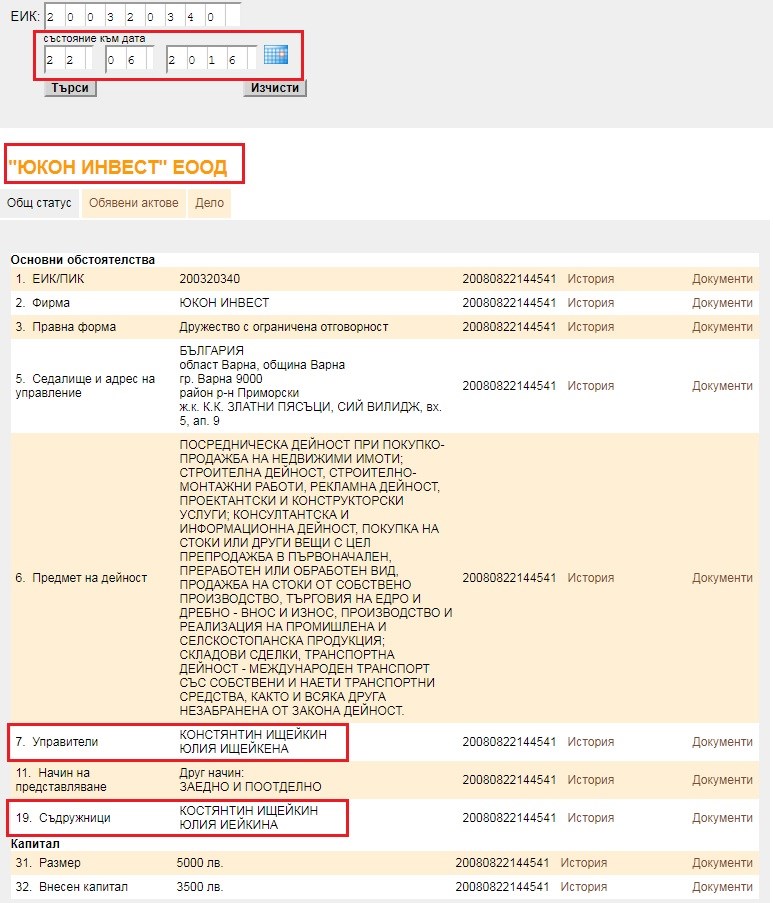This screenshot has width=773, height=903.
Task: Open Документи for Фирма row
Action: point(722,303)
